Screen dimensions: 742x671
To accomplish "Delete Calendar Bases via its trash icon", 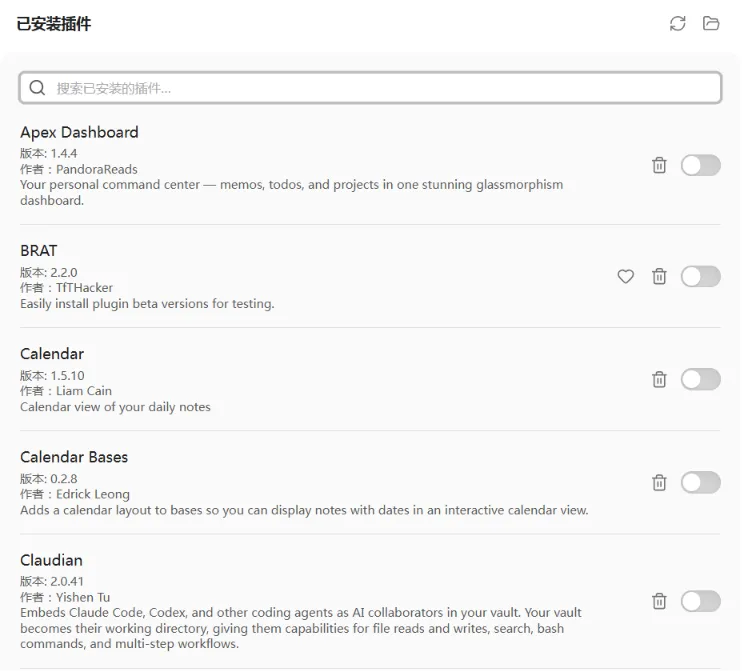I will pyautogui.click(x=659, y=483).
